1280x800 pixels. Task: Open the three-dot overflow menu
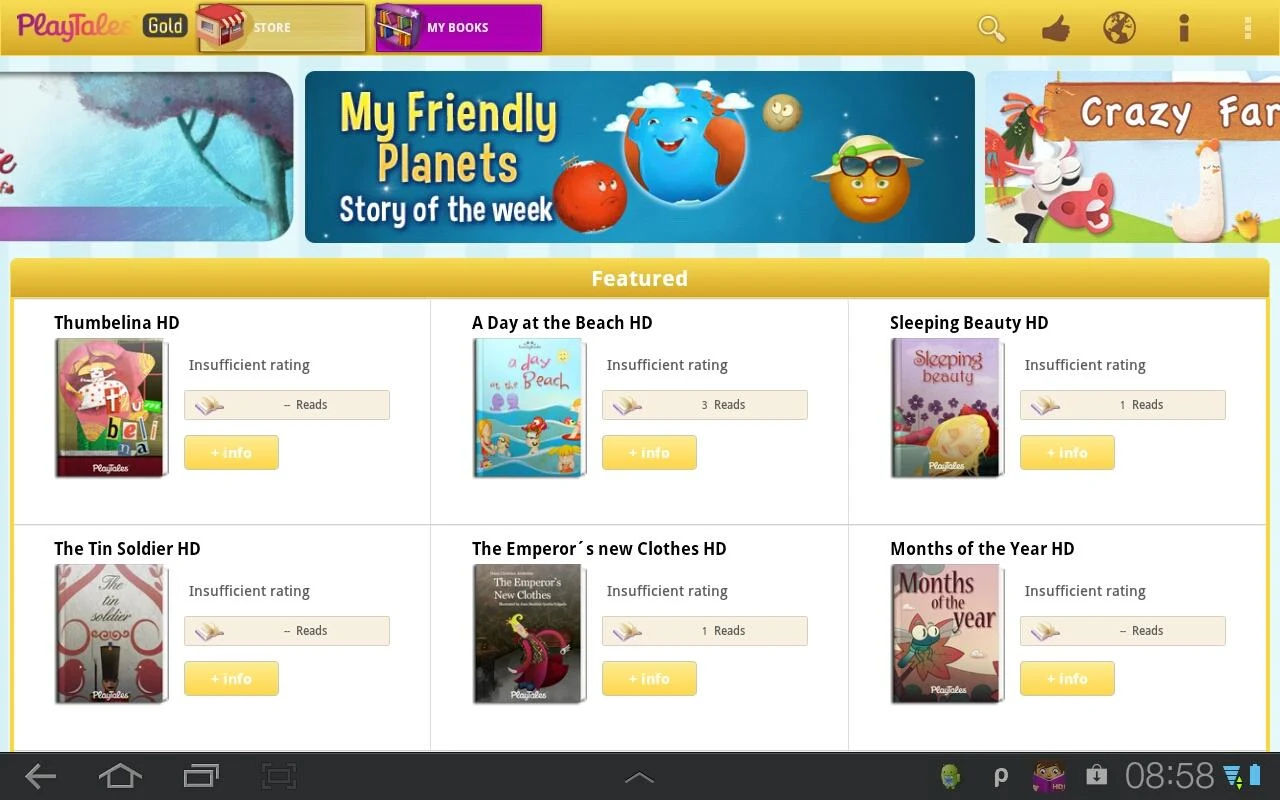click(1247, 28)
